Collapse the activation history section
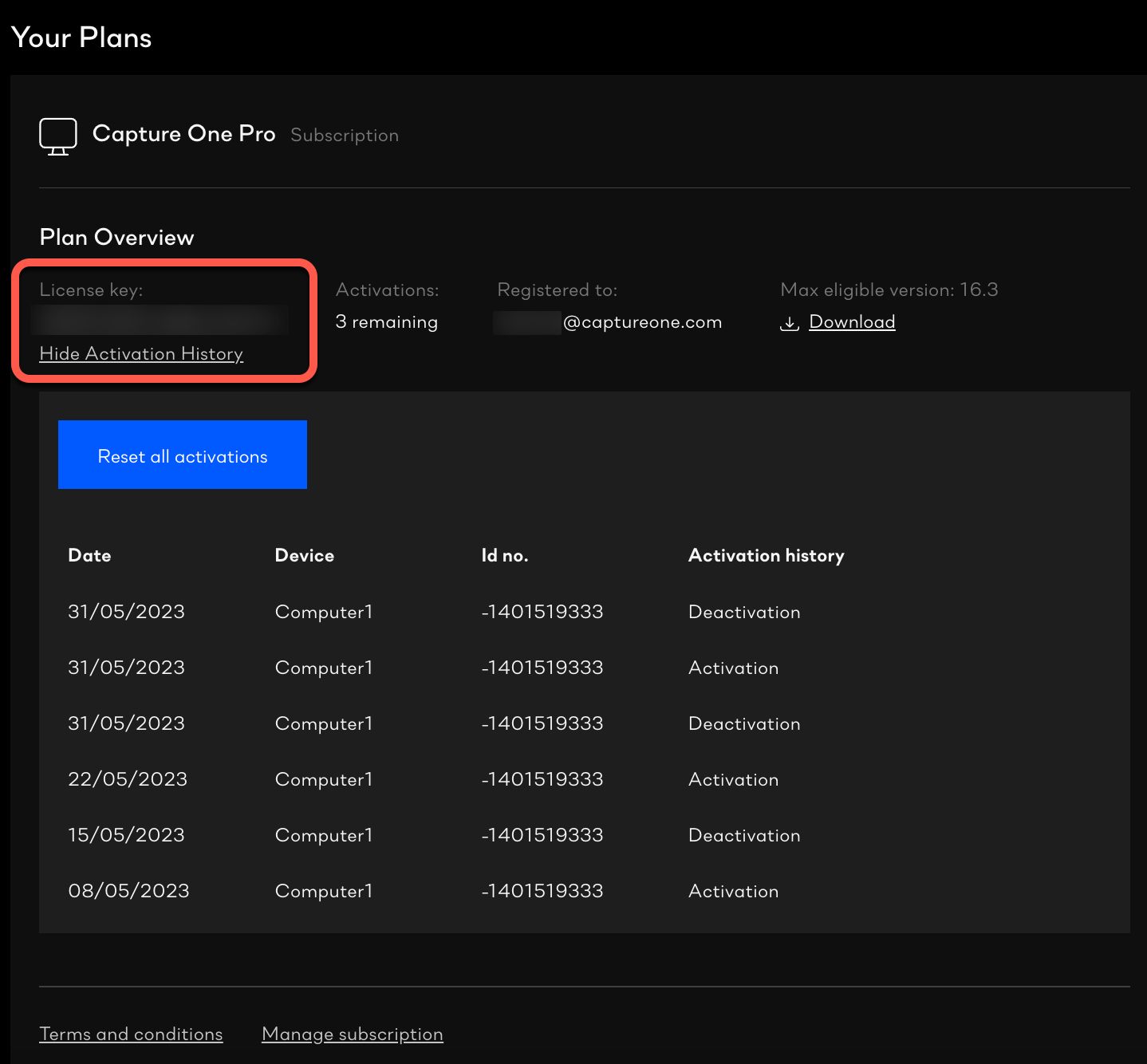This screenshot has height=1064, width=1147. (x=141, y=354)
